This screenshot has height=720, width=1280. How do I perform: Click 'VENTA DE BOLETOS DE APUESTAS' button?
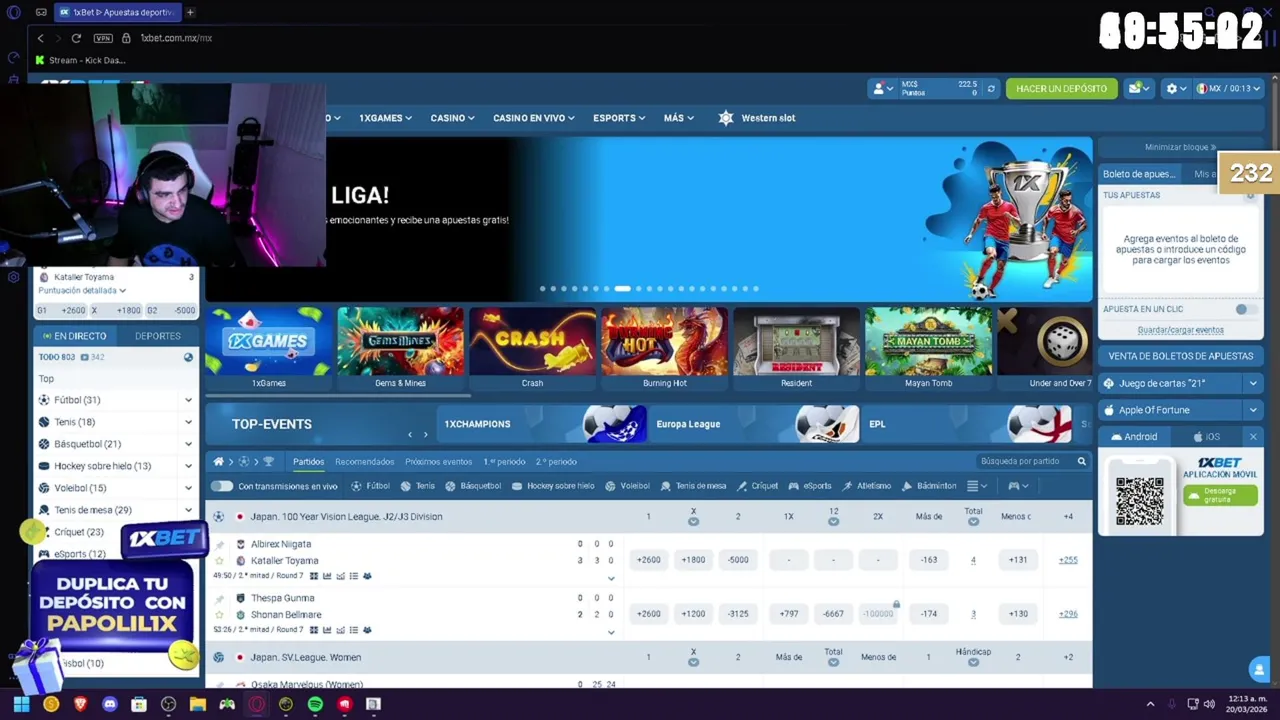(1180, 356)
